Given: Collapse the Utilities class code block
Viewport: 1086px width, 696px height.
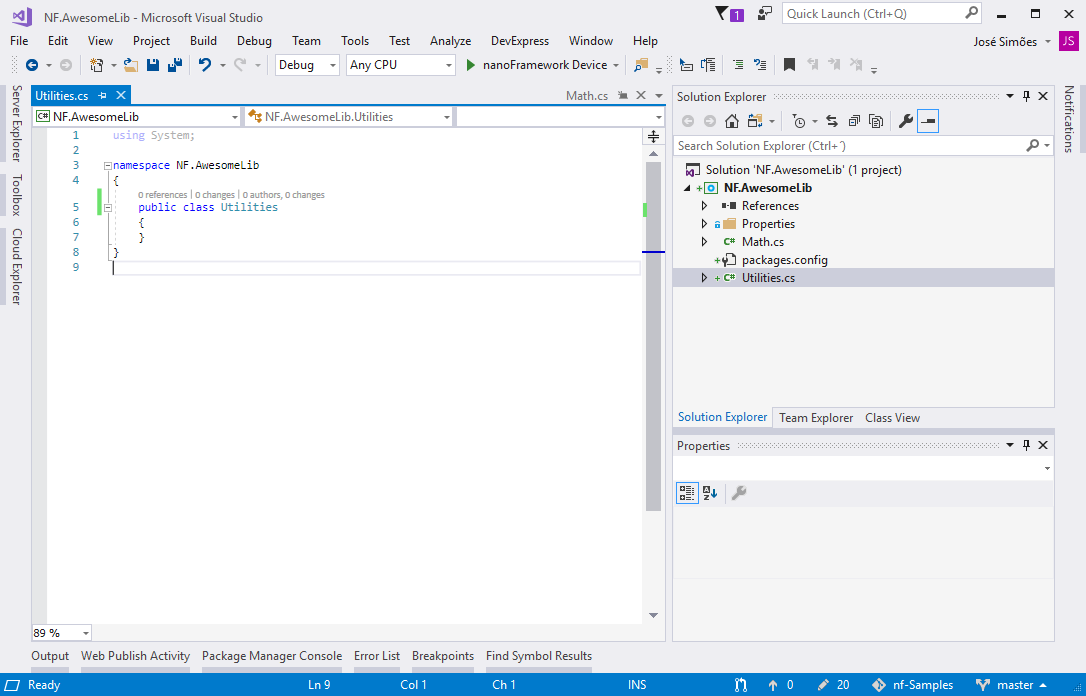Looking at the screenshot, I should coord(108,207).
